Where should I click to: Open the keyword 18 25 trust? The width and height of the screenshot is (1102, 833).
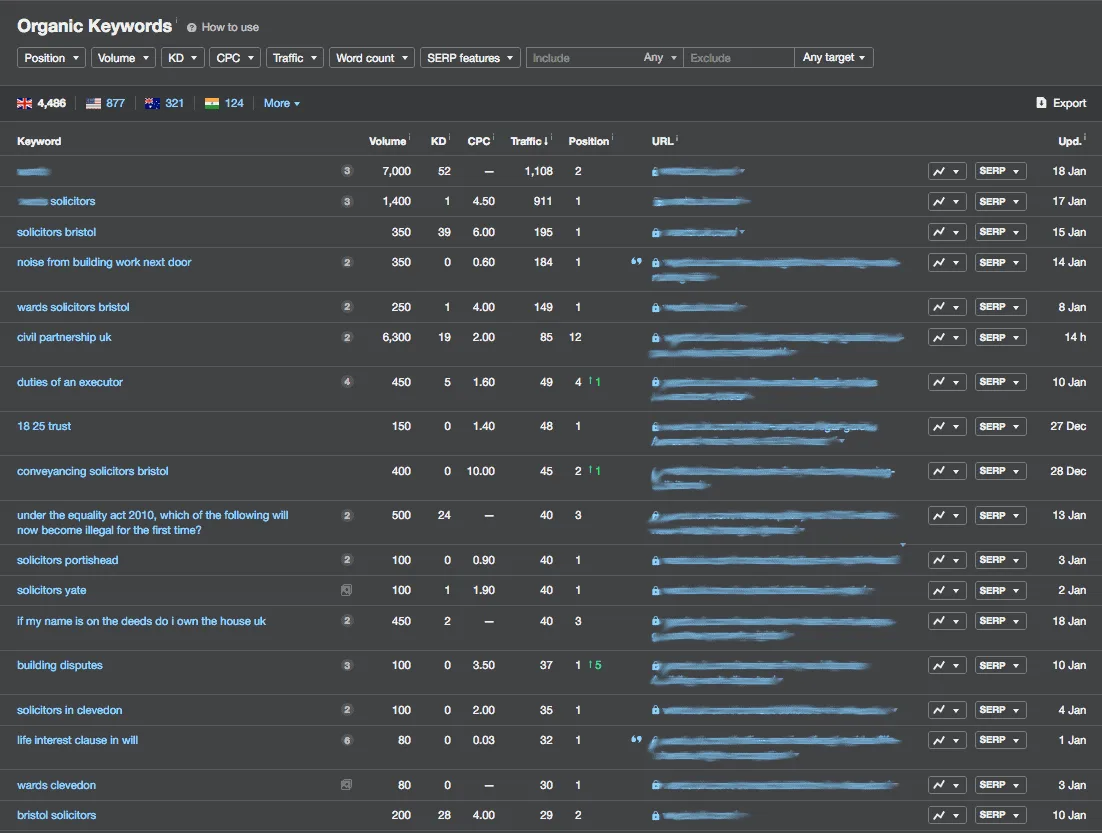[x=44, y=427]
